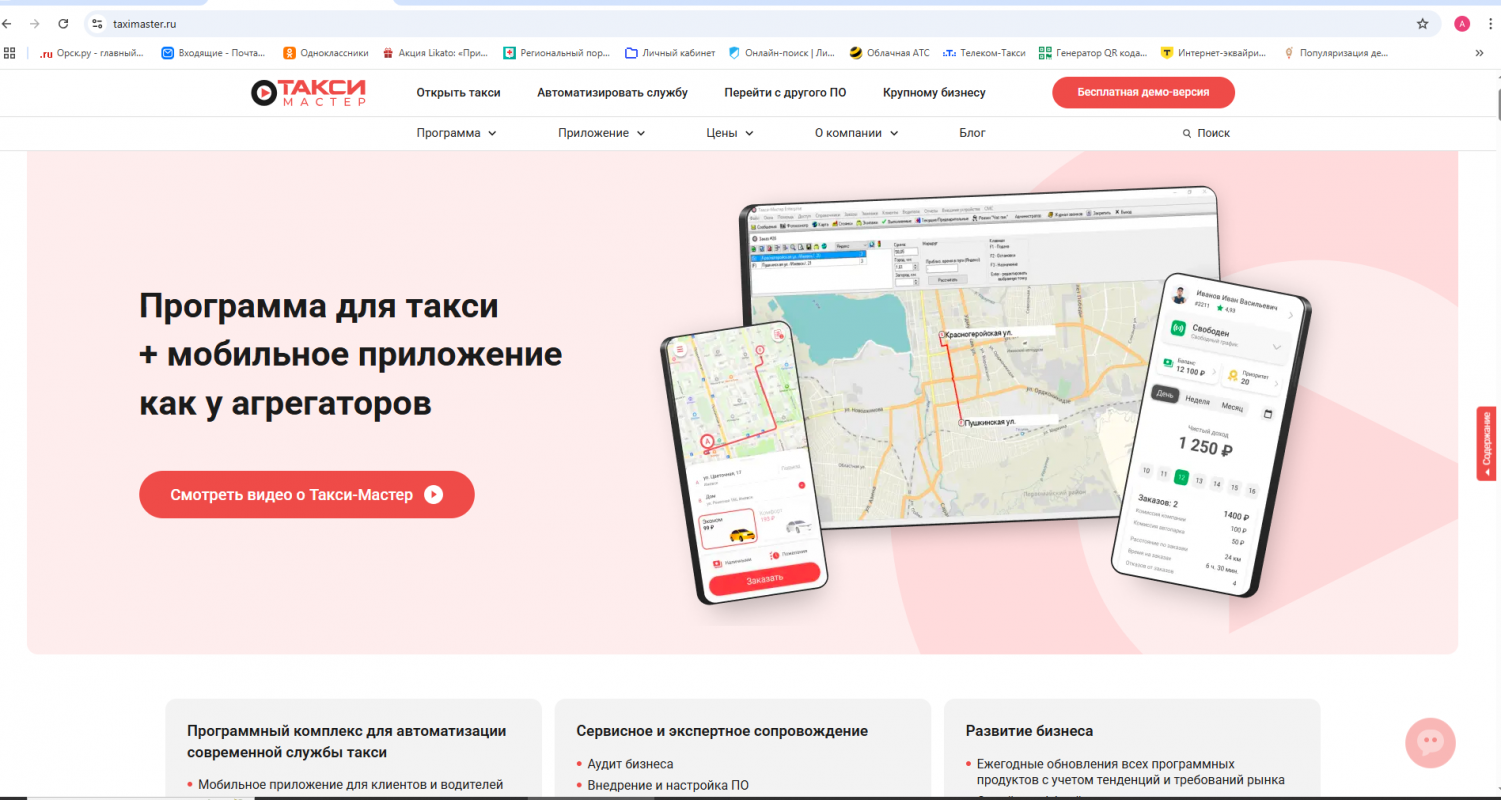Open Автоматизировать службу menu item

click(x=612, y=92)
